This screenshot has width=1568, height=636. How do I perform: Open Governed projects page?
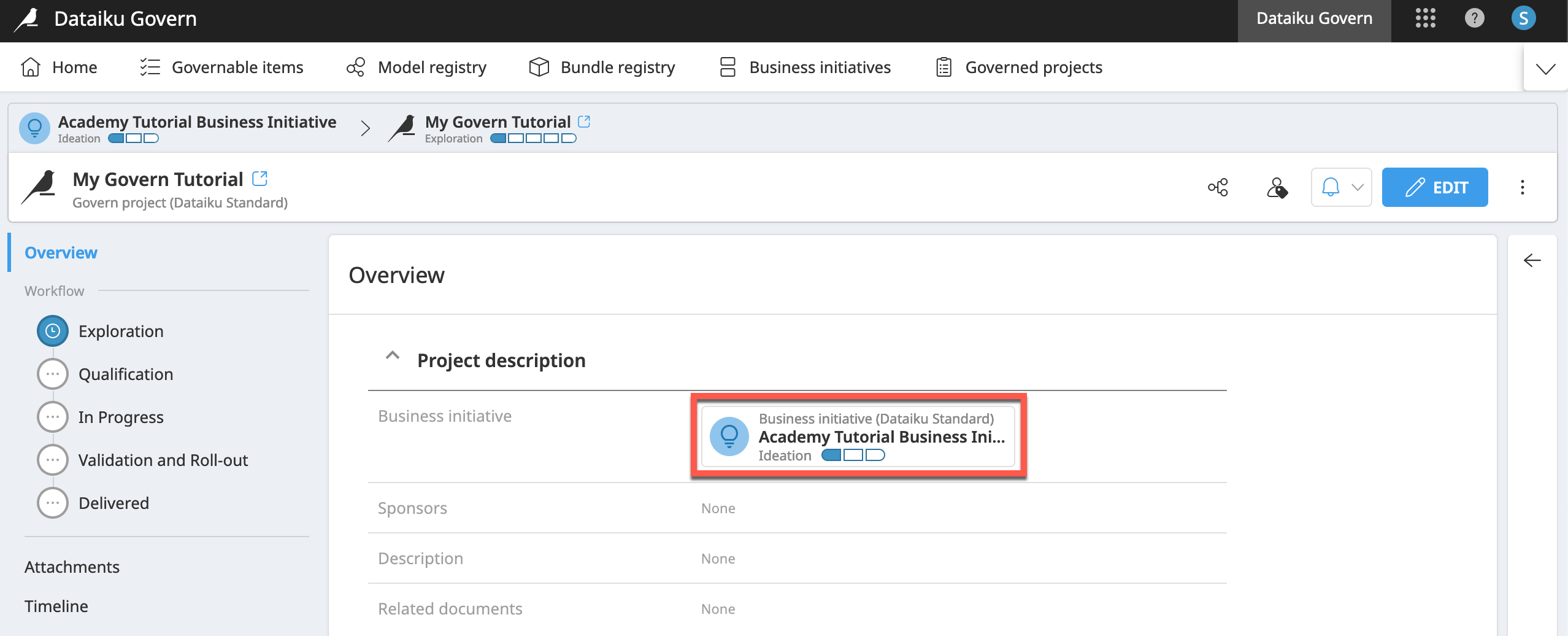coord(1019,67)
